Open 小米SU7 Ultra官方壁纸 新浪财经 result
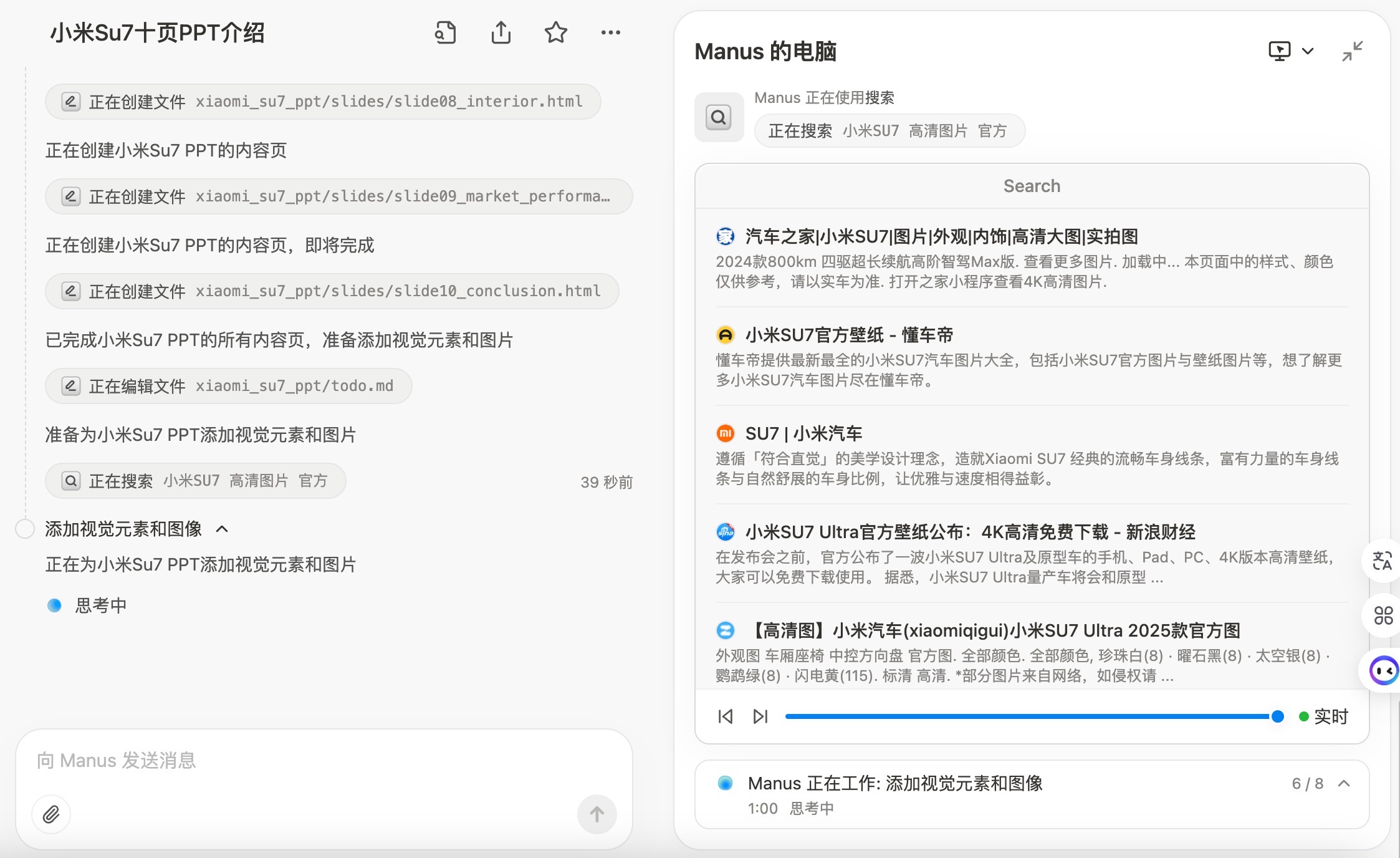Screen dimensions: 1400x858 (x=970, y=533)
